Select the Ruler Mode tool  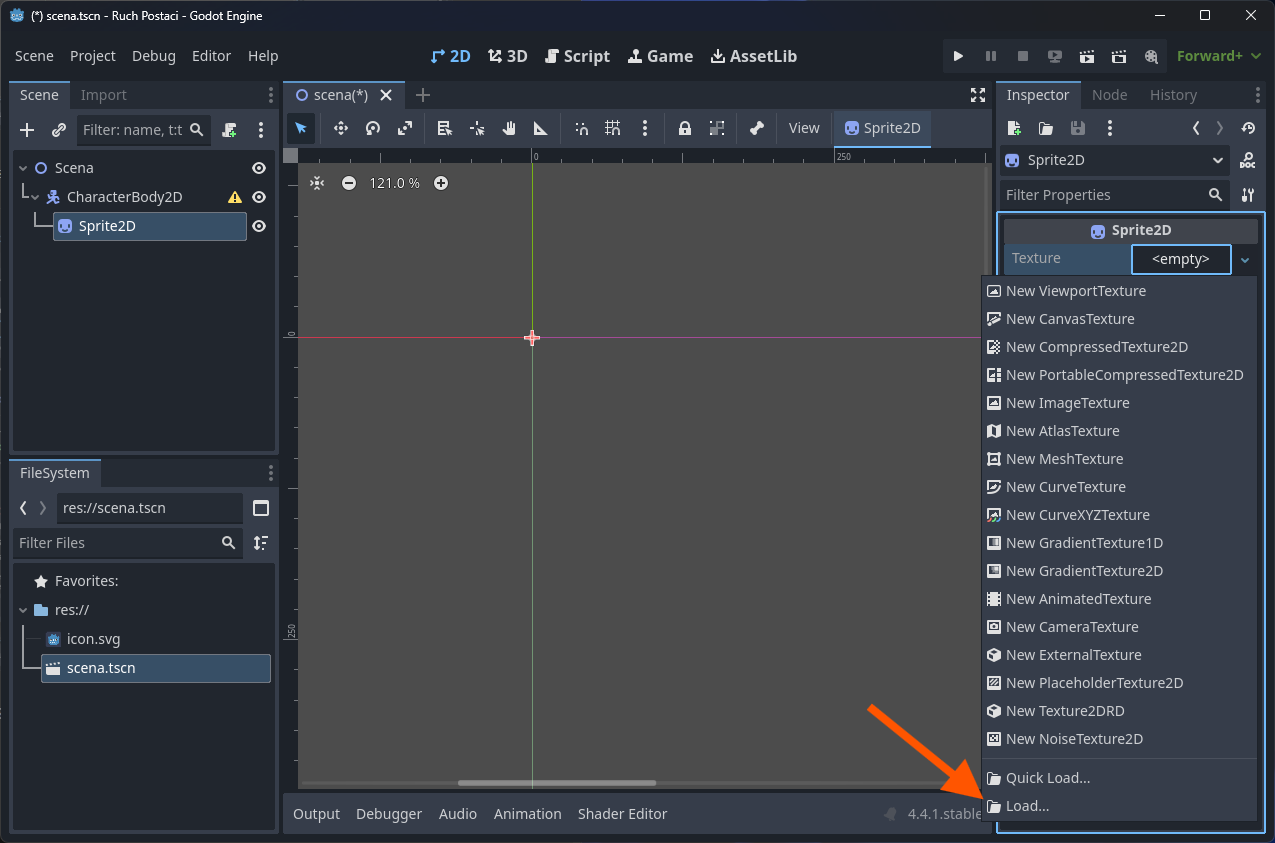[x=541, y=128]
